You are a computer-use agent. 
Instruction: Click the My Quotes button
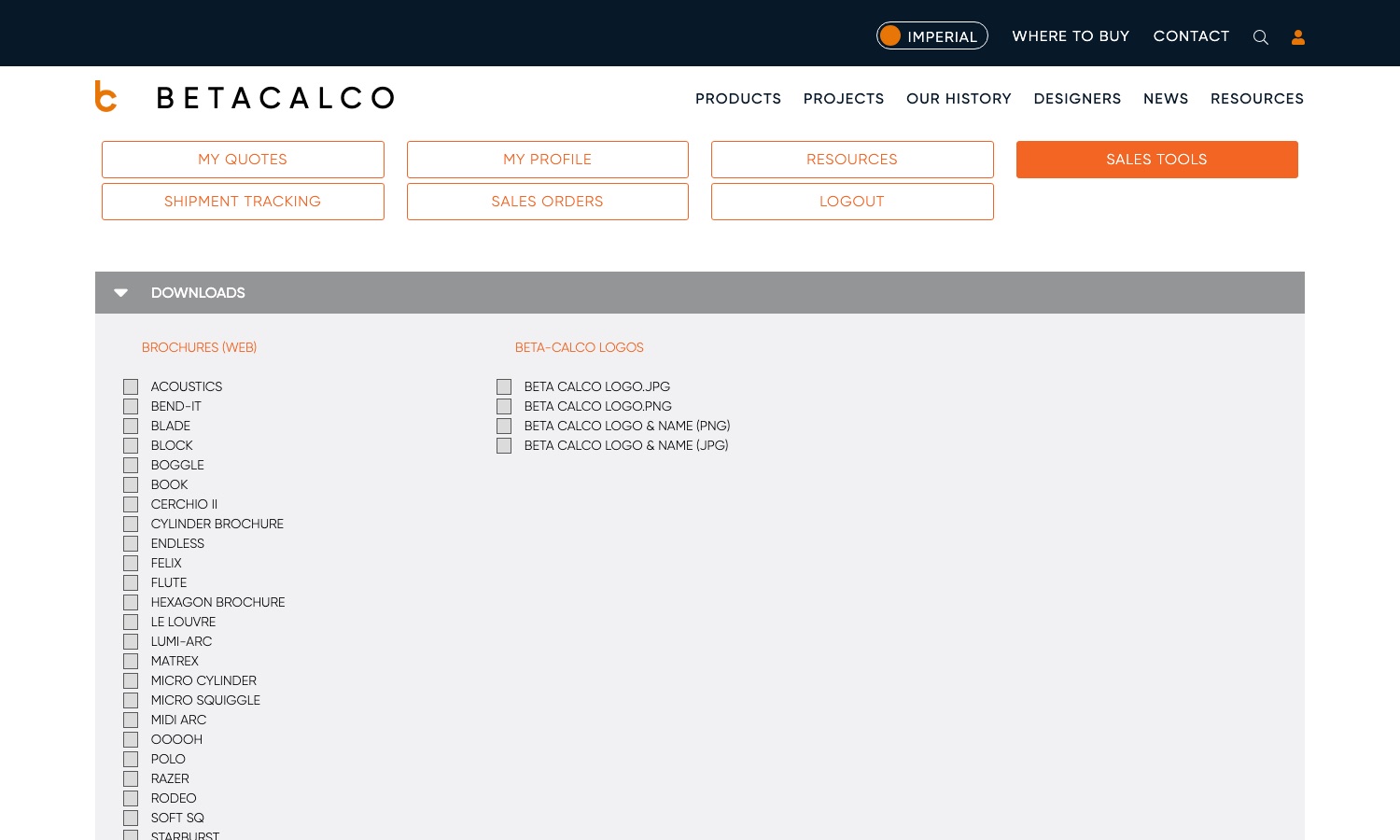click(x=243, y=160)
